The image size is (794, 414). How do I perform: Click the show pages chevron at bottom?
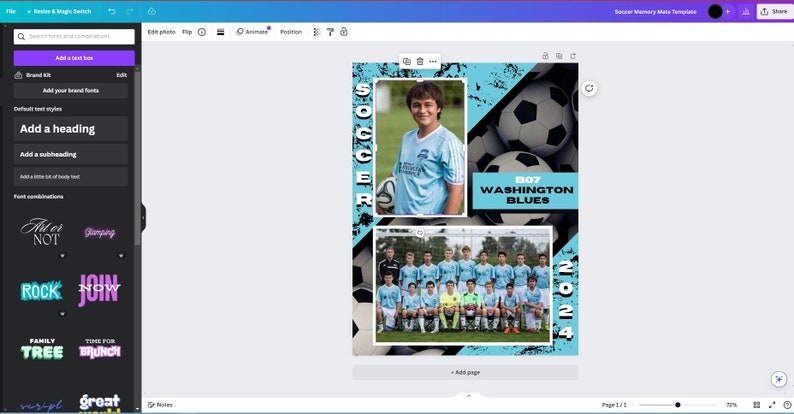point(468,395)
